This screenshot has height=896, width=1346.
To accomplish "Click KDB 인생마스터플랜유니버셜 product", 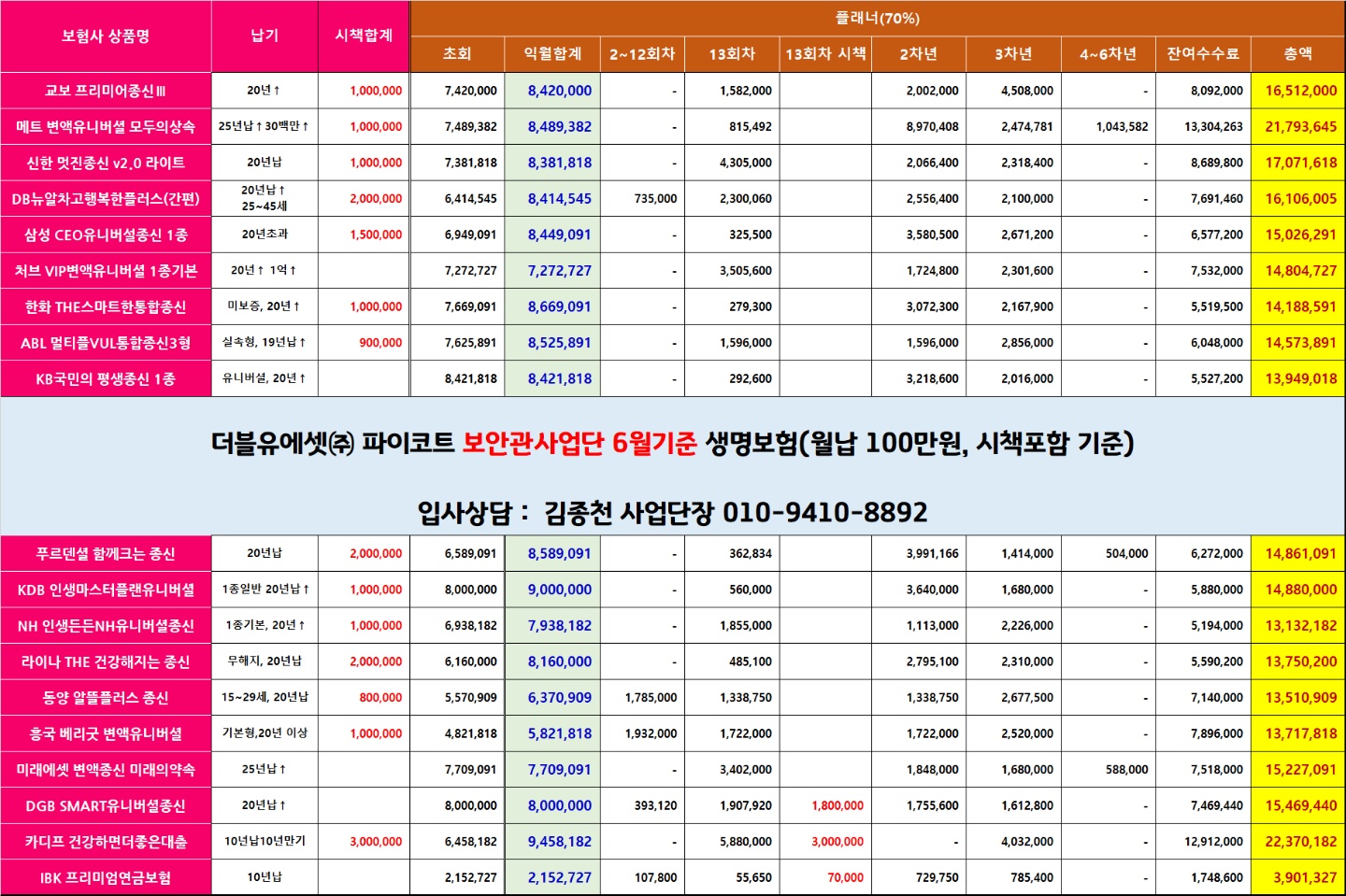I will coord(106,590).
